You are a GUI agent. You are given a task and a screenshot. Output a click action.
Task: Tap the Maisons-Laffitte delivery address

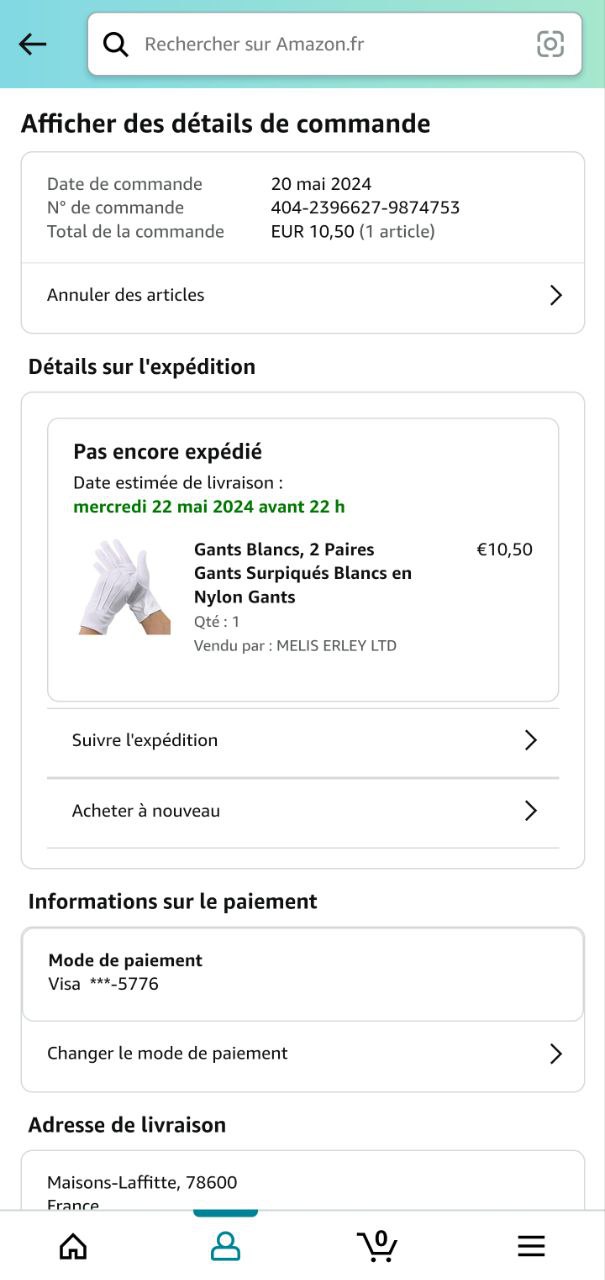point(142,1183)
